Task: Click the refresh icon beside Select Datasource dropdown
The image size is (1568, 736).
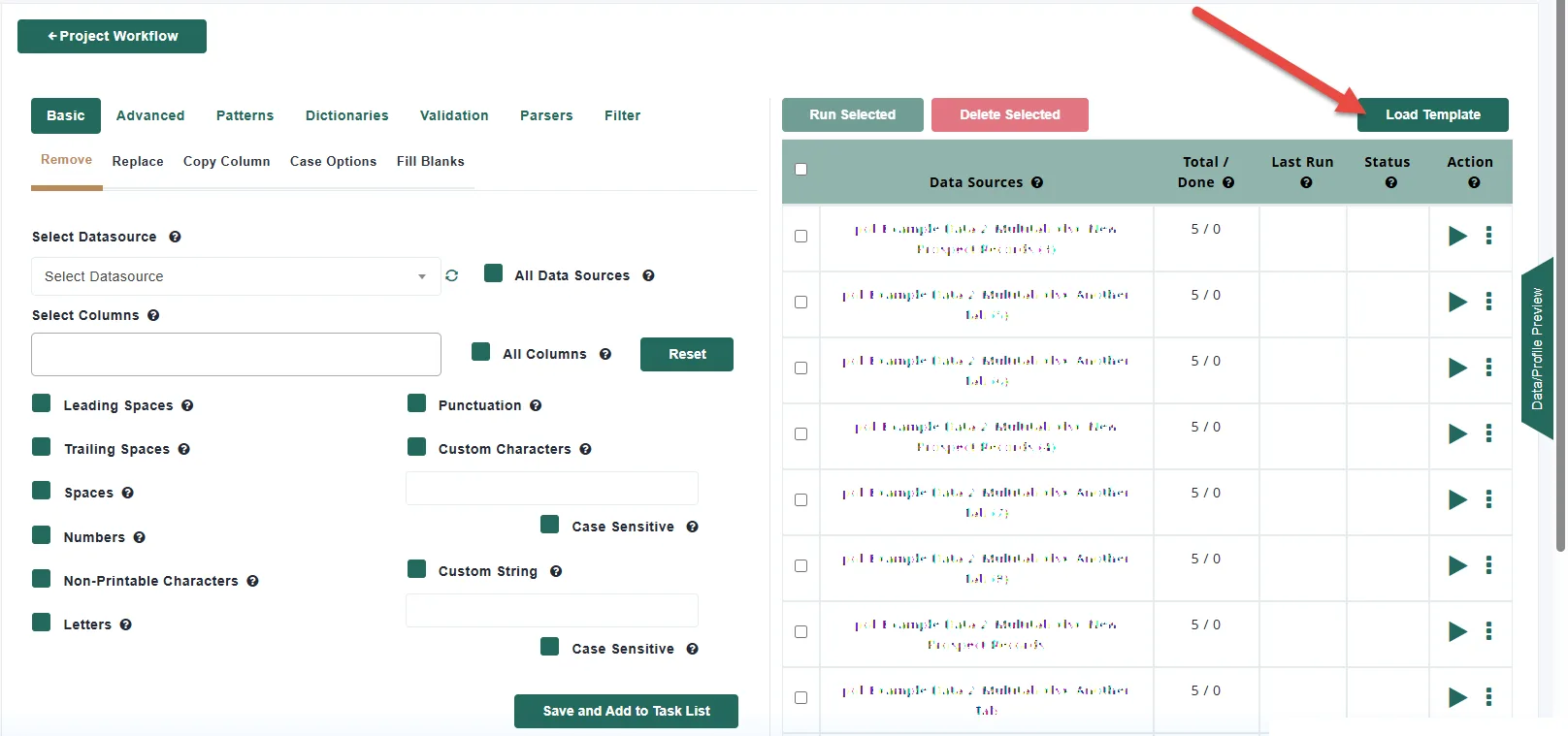Action: click(x=451, y=275)
